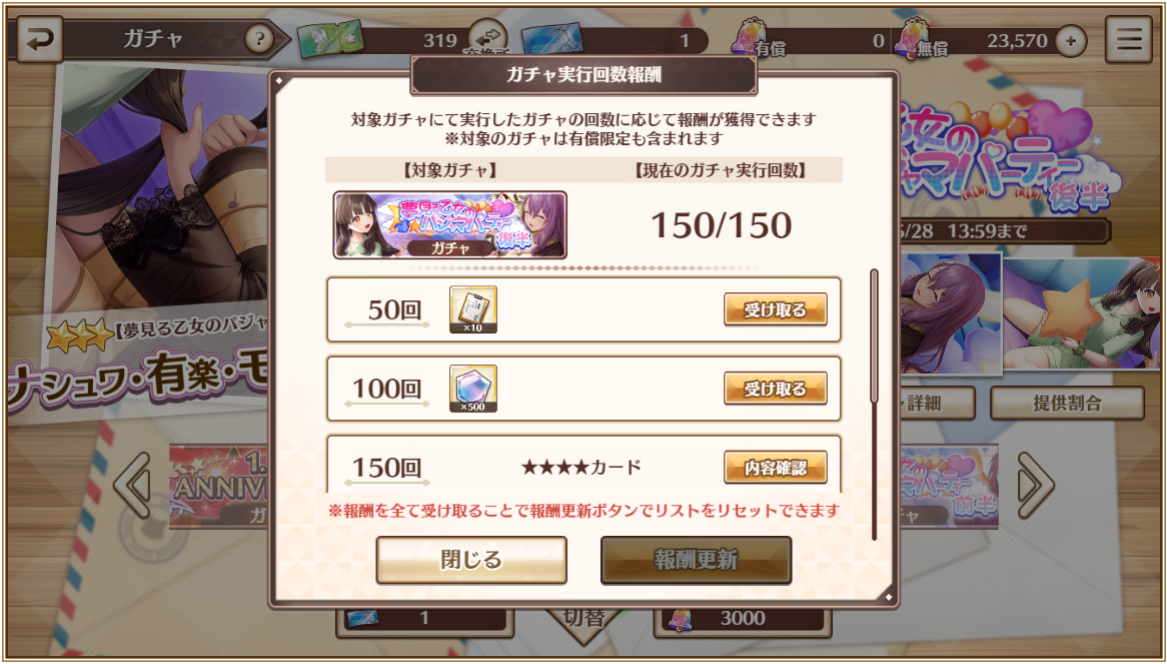Claim the 100回 reward with 受け取る

pos(776,389)
